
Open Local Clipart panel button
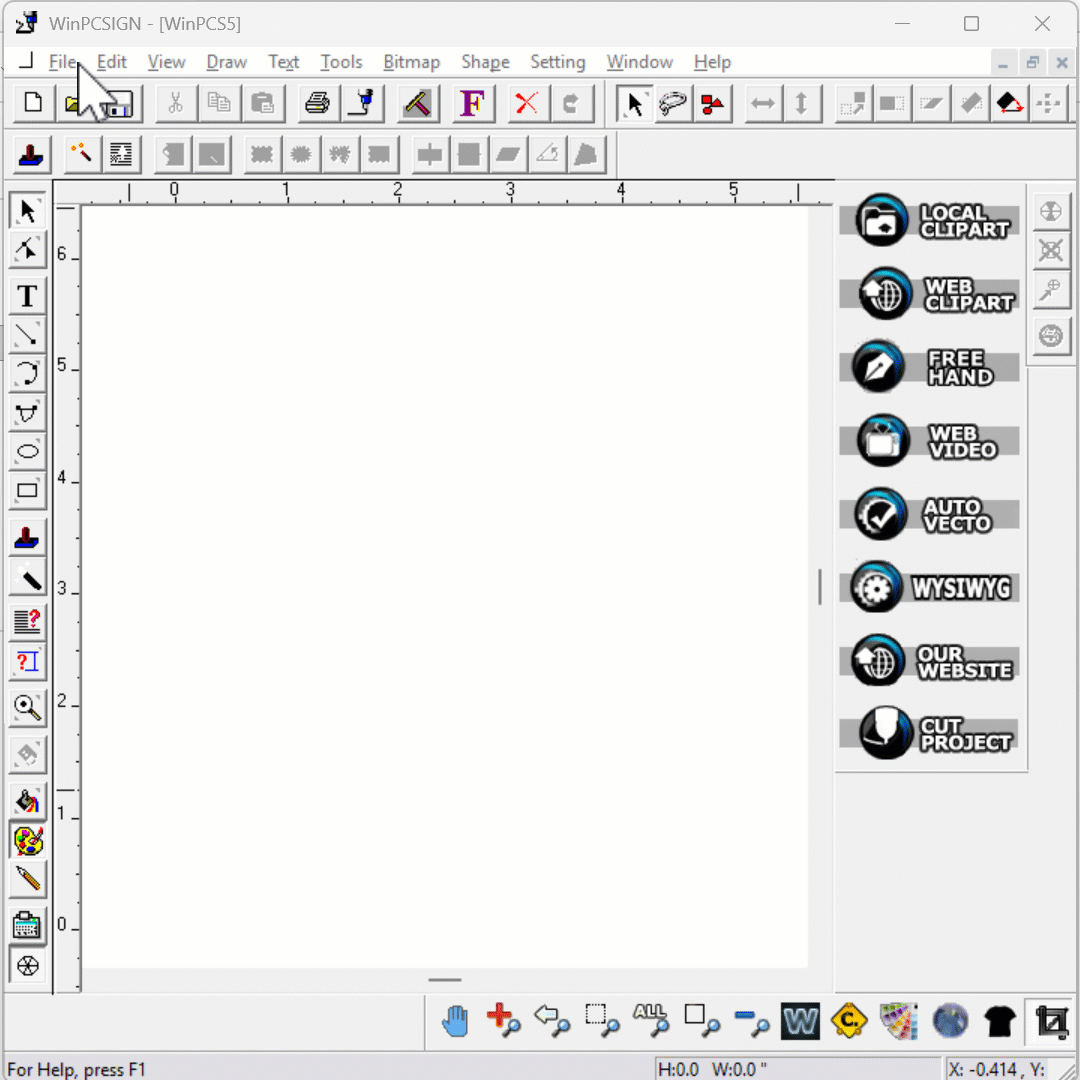929,220
